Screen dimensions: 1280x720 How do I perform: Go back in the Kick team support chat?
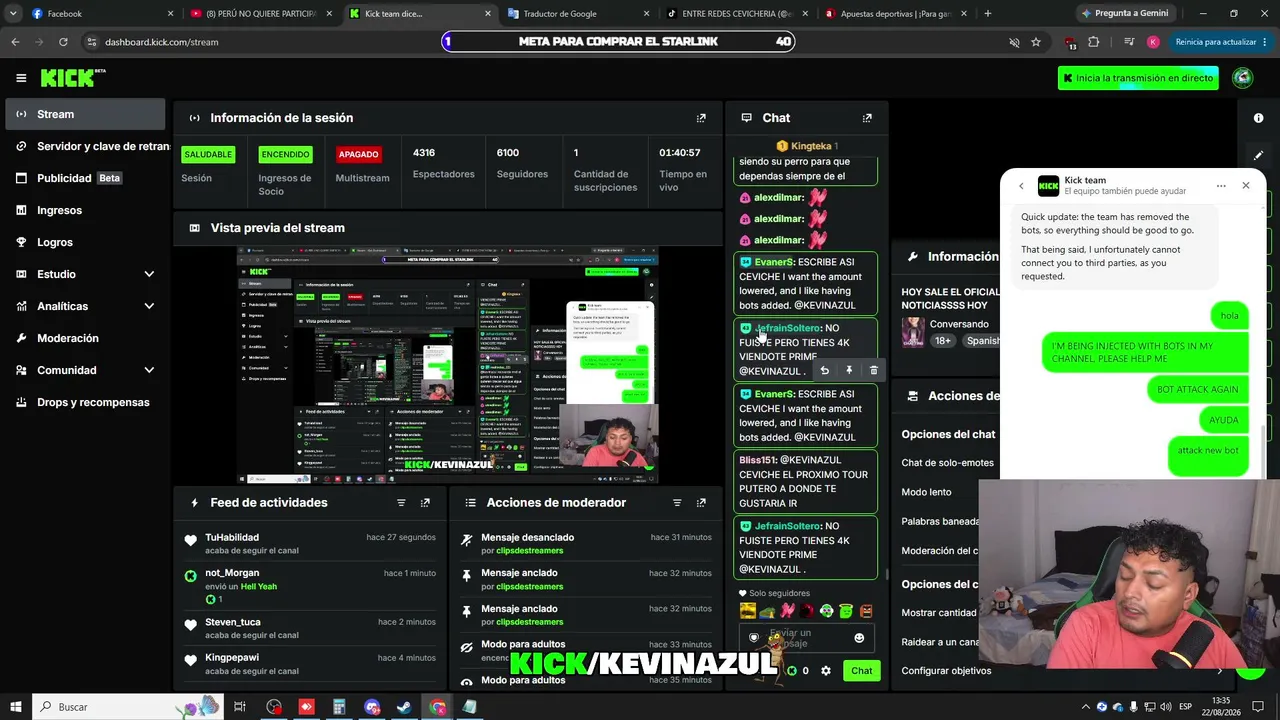tap(1021, 186)
